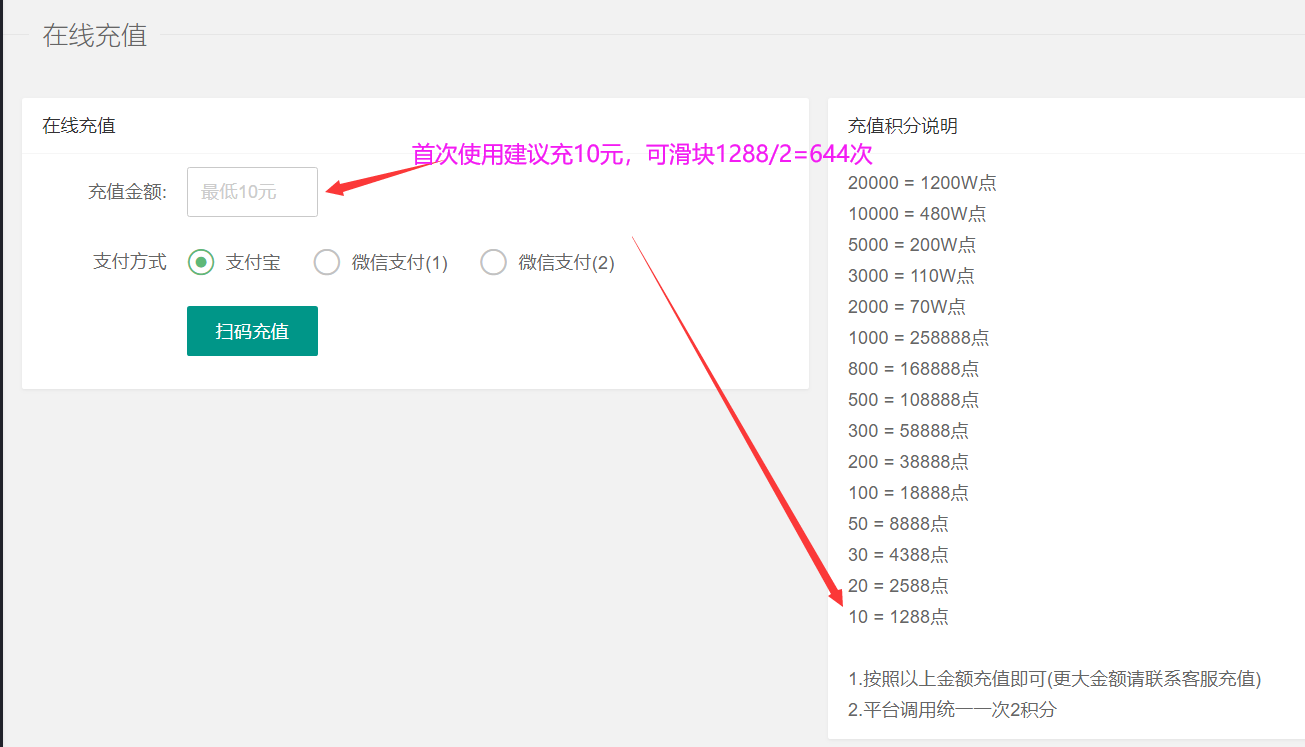Image resolution: width=1305 pixels, height=747 pixels.
Task: Click the 1000 = 258888点 row
Action: pos(918,338)
